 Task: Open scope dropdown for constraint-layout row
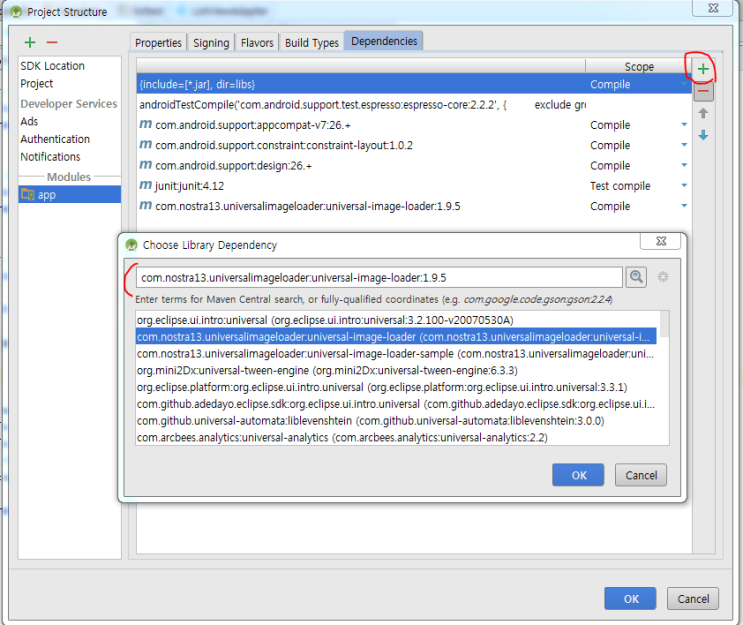(684, 145)
